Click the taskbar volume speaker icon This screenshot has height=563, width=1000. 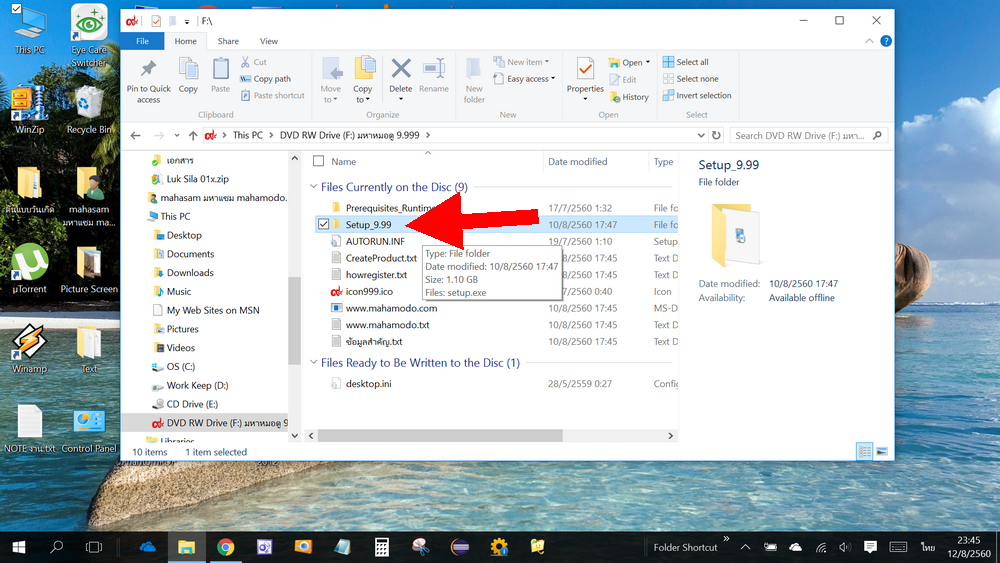(x=845, y=547)
